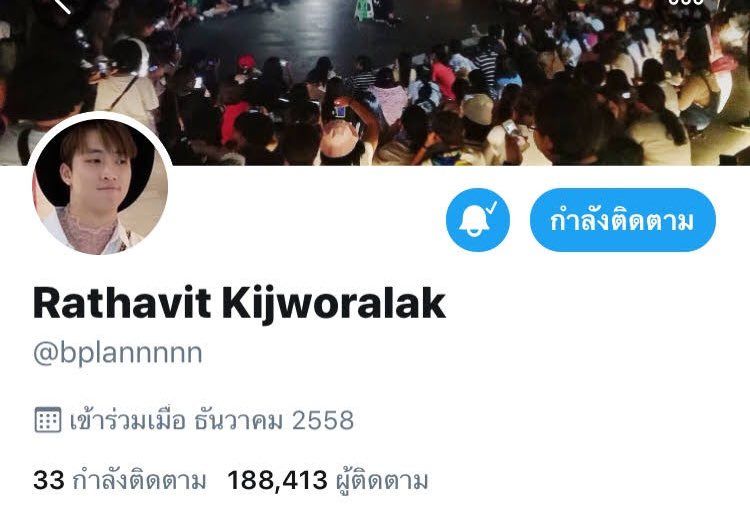The image size is (750, 521).
Task: Click the blue กำลังติดตาม following button
Action: pyautogui.click(x=622, y=220)
